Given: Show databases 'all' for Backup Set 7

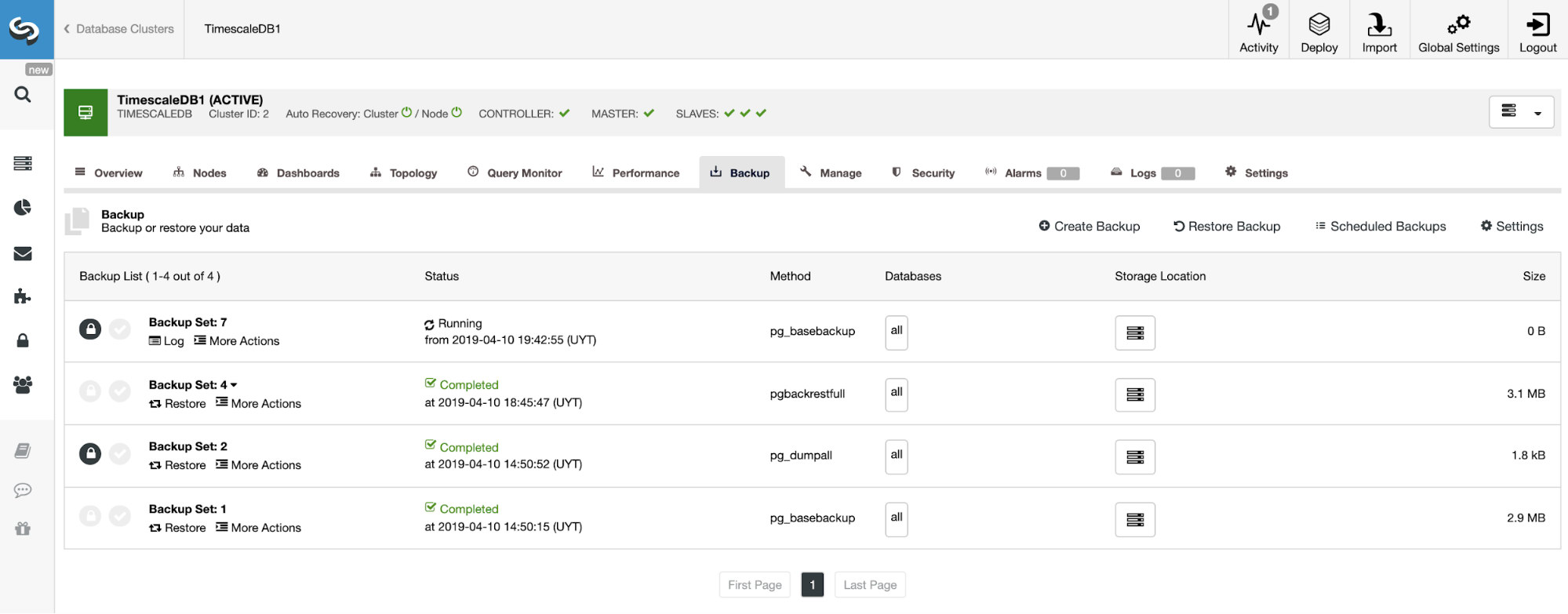Looking at the screenshot, I should pyautogui.click(x=897, y=332).
